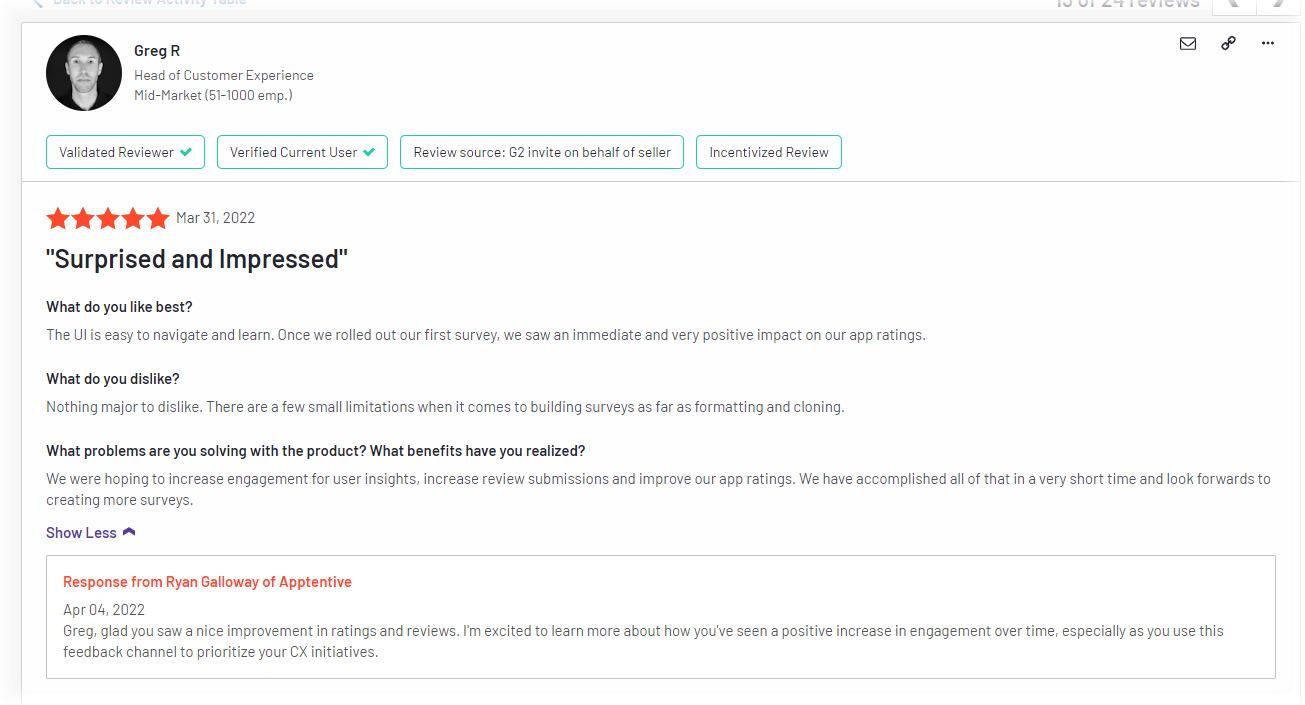Go to the previous review arrow
Screen dimensions: 1305x705
(1233, 4)
